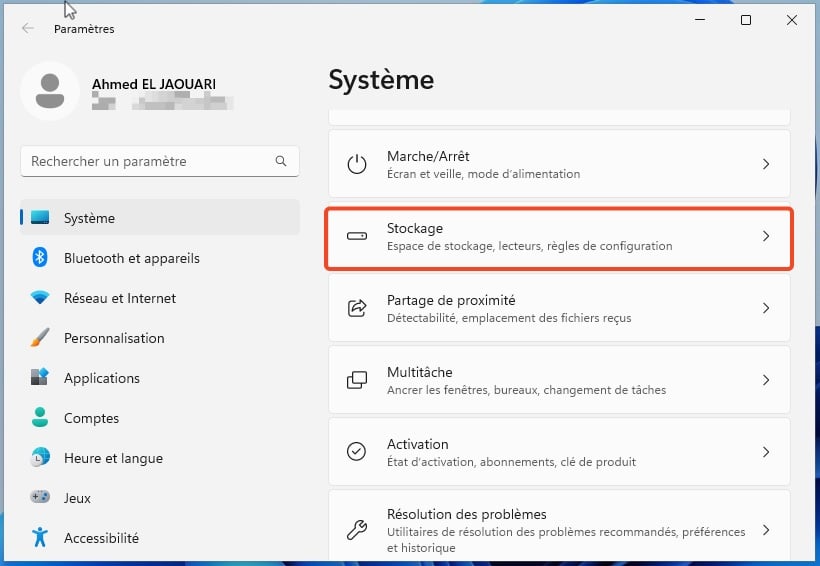The image size is (820, 566).
Task: Click the Stockage drive icon
Action: click(357, 236)
